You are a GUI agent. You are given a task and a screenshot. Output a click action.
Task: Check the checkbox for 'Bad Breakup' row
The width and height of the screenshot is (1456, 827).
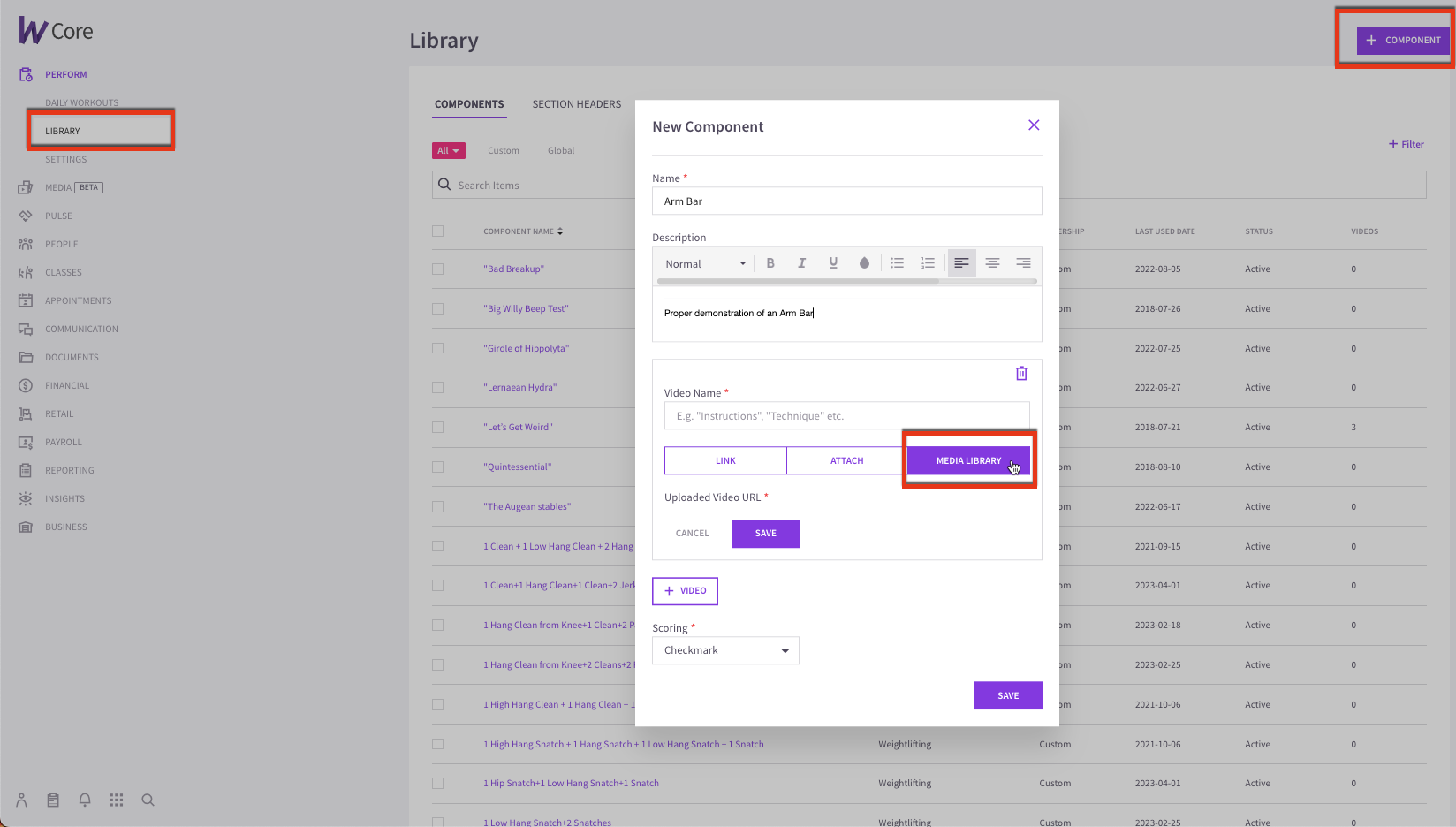(437, 269)
